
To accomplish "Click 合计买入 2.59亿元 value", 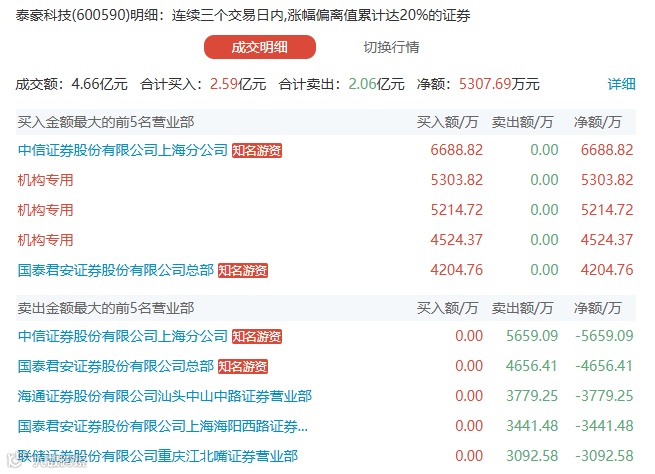I will pos(238,84).
